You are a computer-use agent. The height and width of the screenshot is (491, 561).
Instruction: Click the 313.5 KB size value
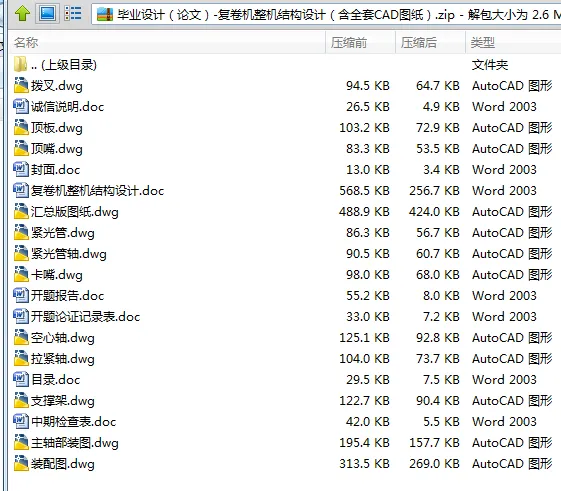coord(364,464)
